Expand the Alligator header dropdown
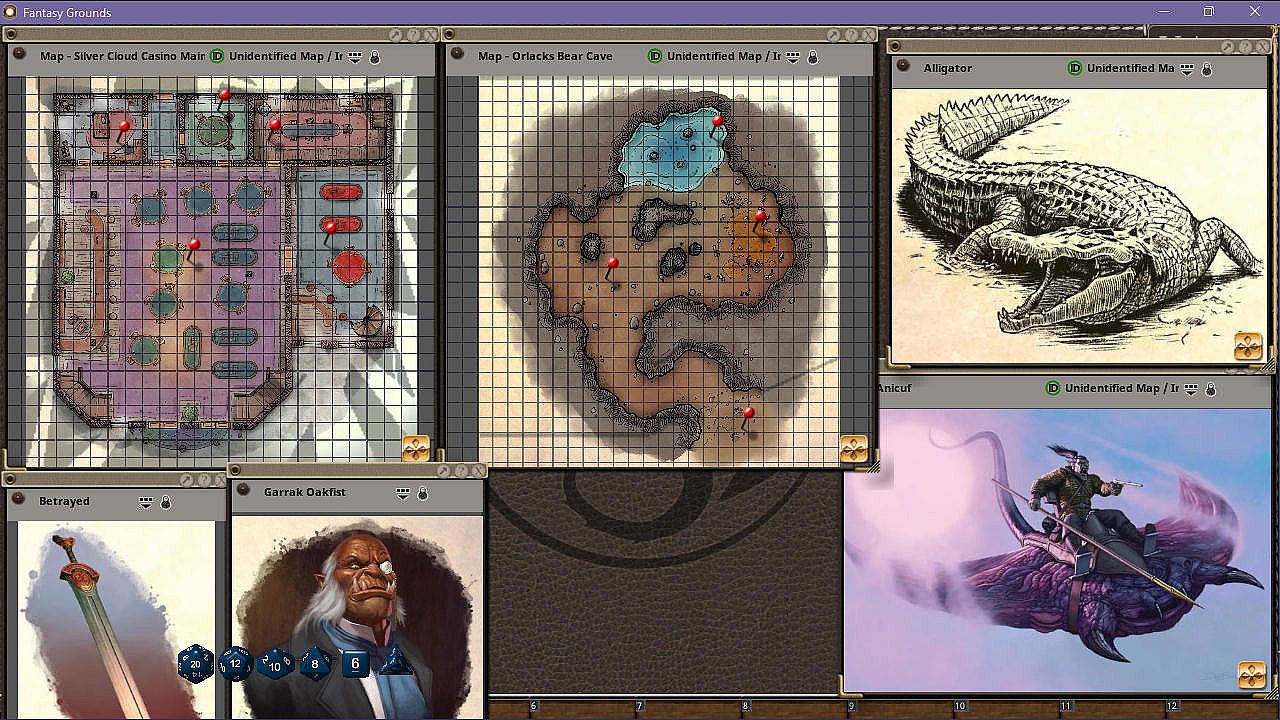 [x=1186, y=69]
